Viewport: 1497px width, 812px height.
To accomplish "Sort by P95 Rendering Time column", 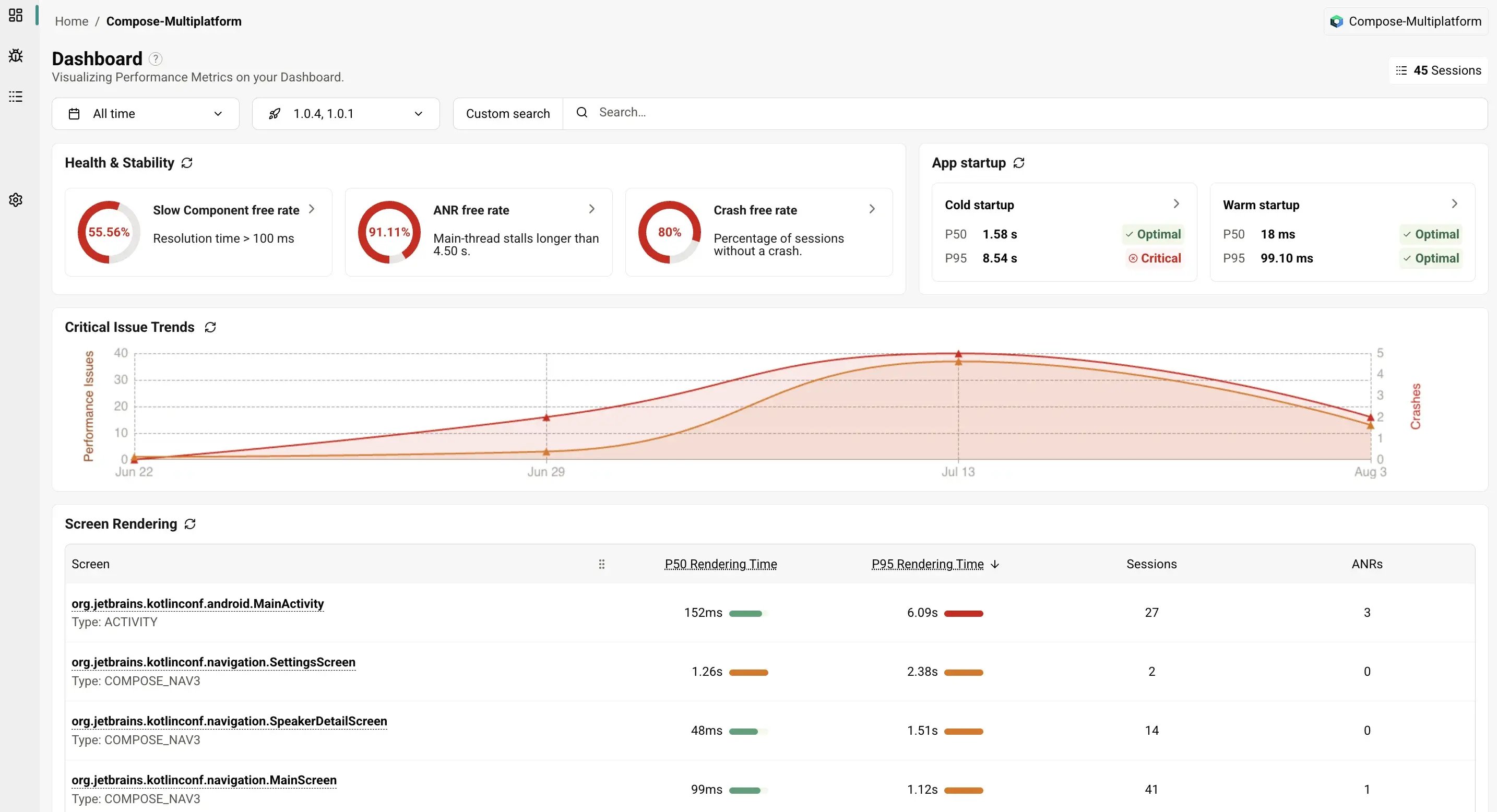I will tap(928, 564).
